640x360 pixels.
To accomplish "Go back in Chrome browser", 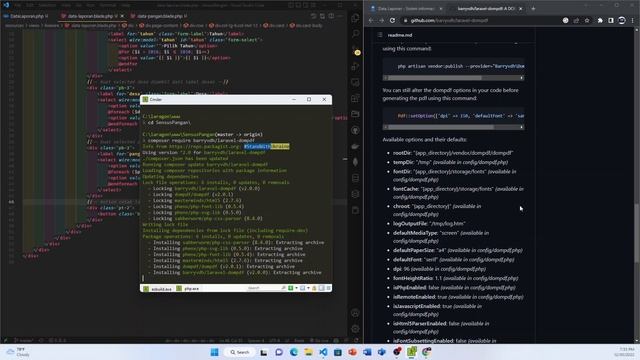I will pos(371,20).
